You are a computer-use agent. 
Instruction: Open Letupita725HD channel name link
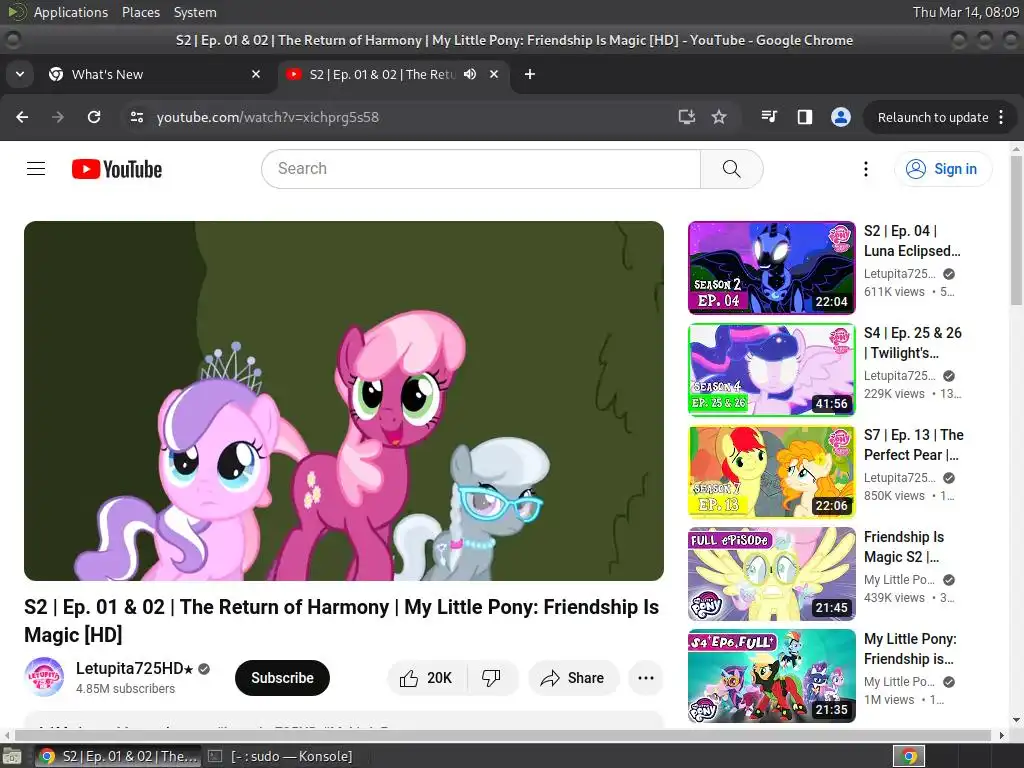point(135,668)
